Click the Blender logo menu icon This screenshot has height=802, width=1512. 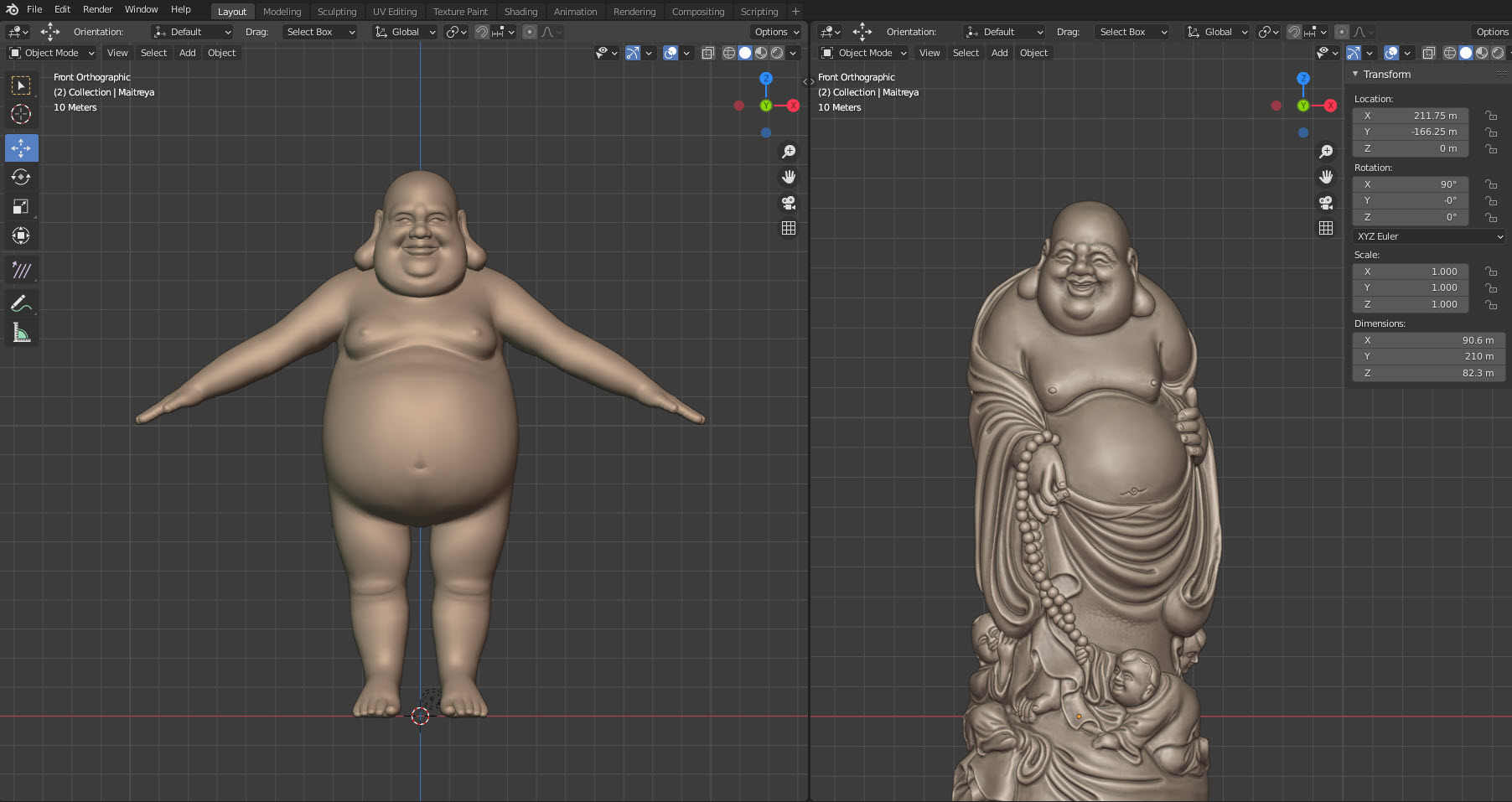click(x=12, y=9)
